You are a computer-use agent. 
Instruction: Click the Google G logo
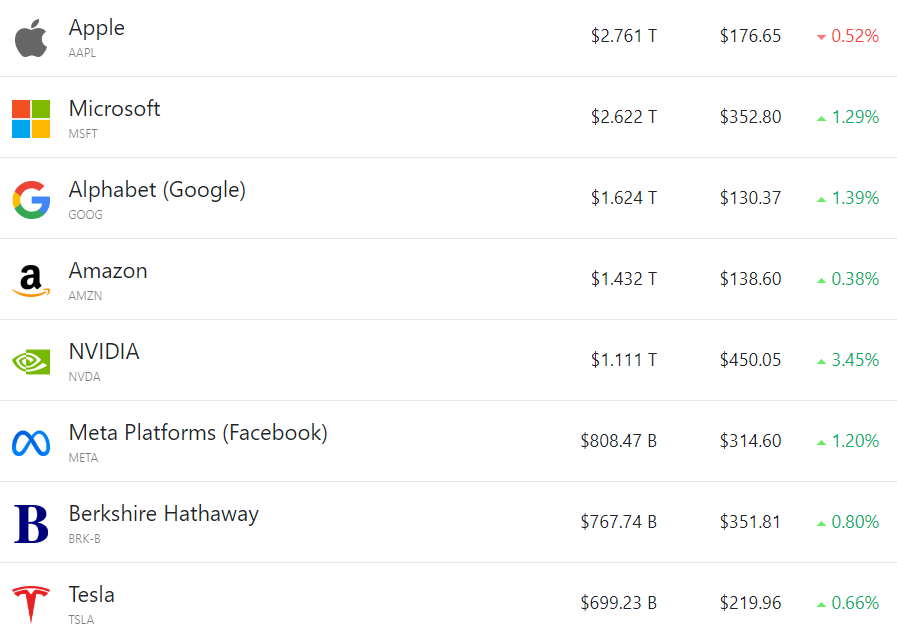(31, 200)
